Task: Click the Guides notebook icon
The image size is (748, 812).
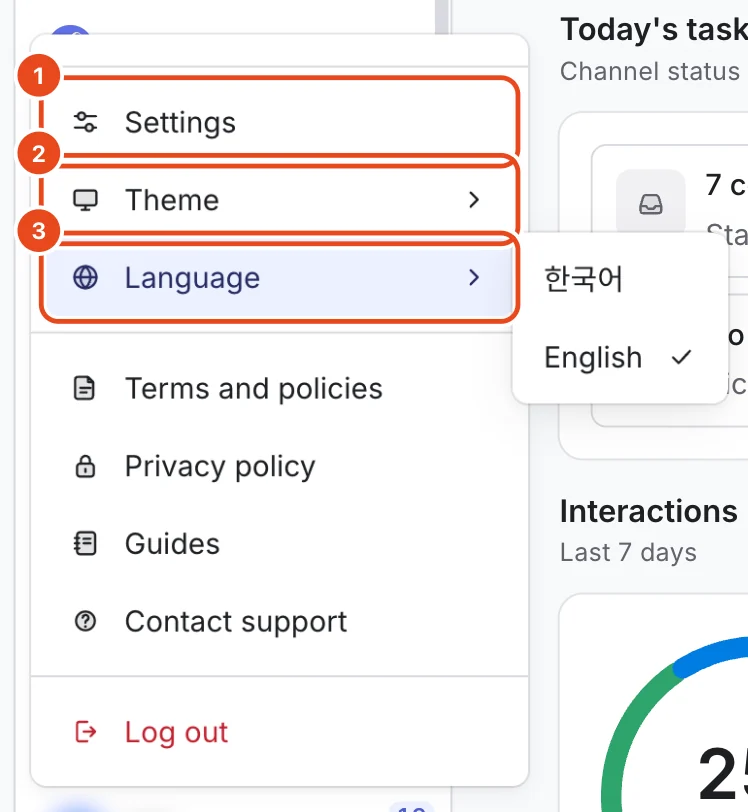Action: click(85, 544)
